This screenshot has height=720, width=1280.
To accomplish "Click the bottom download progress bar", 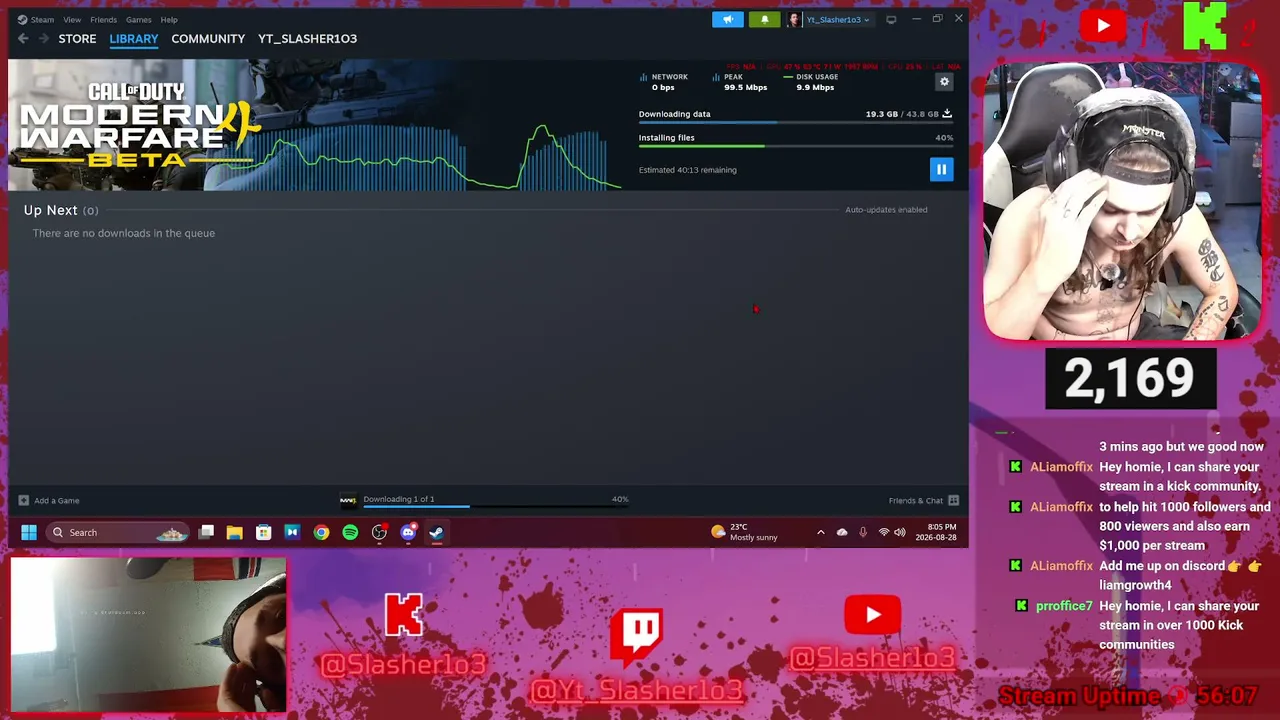I will point(495,507).
